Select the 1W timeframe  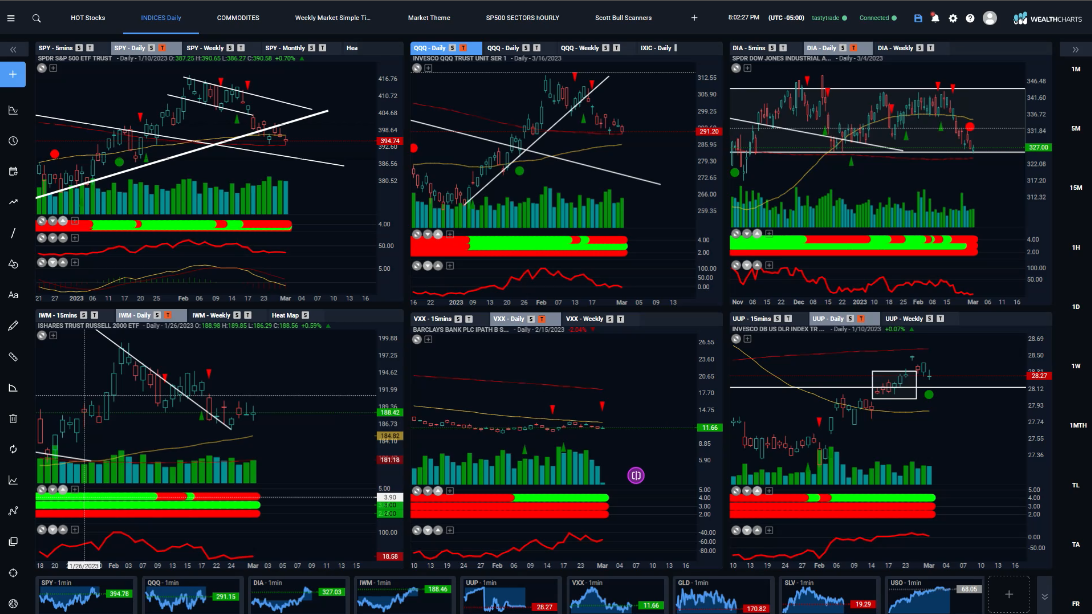pyautogui.click(x=1076, y=366)
